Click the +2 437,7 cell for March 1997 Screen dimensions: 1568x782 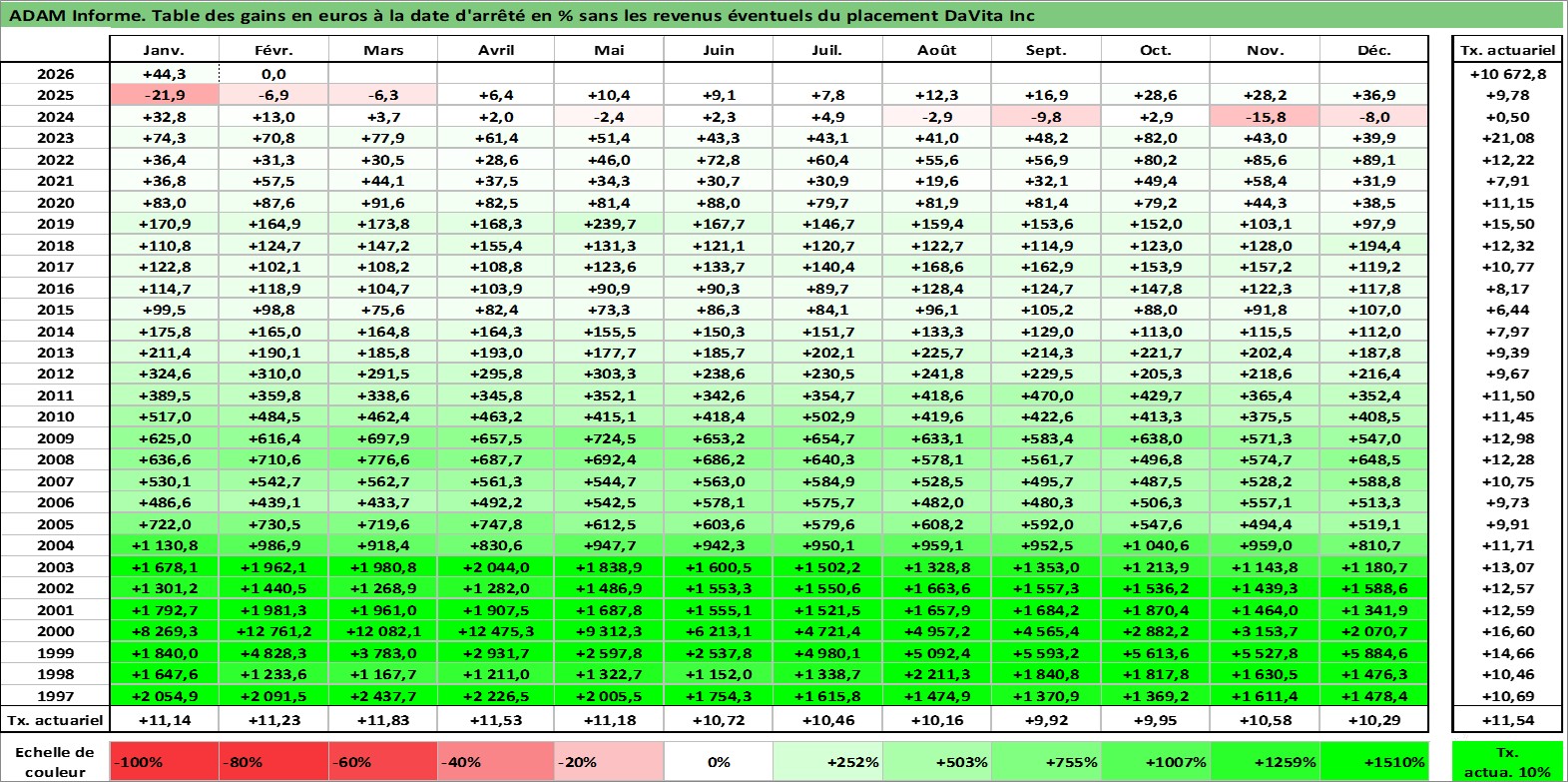pyautogui.click(x=383, y=696)
